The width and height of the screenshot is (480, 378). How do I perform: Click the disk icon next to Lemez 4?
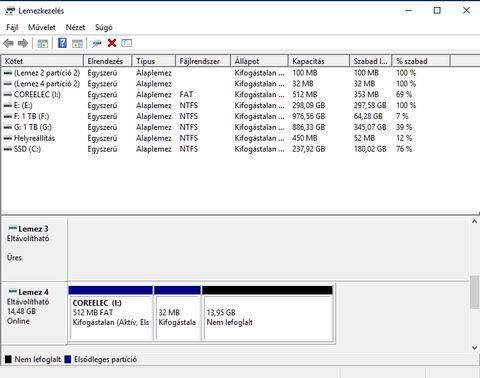coord(13,291)
